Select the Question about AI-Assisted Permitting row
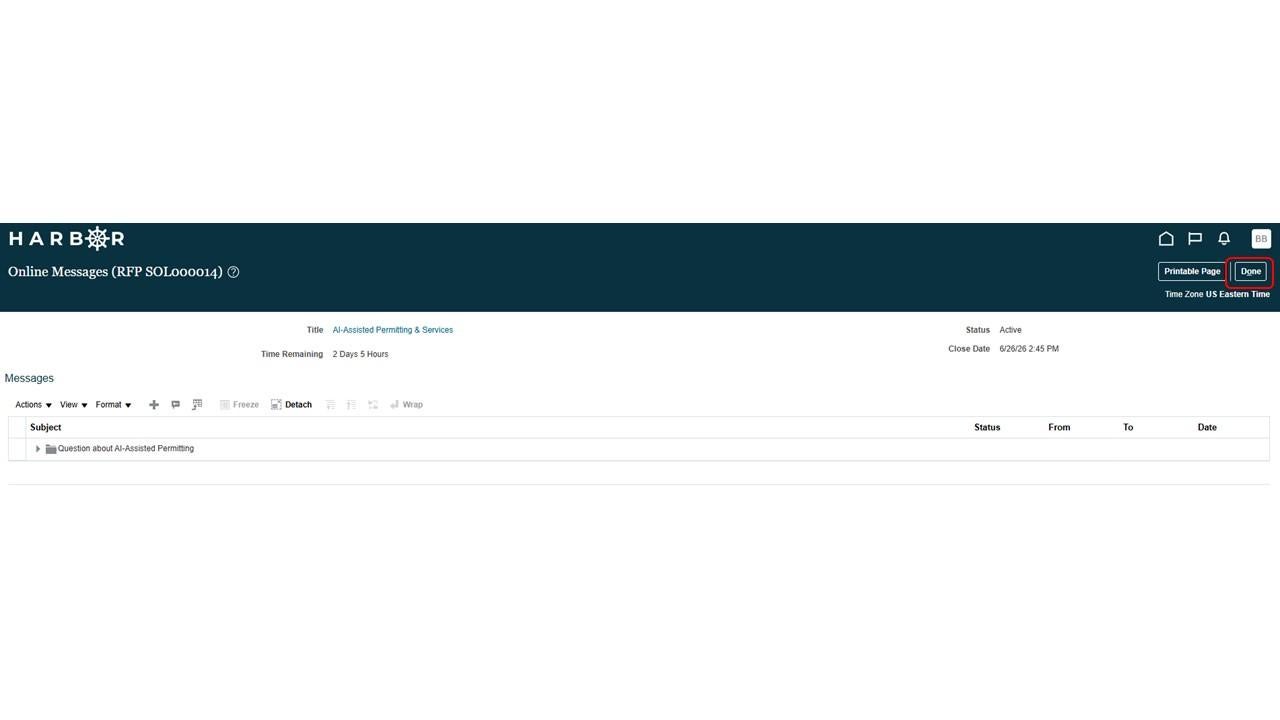 tap(639, 449)
